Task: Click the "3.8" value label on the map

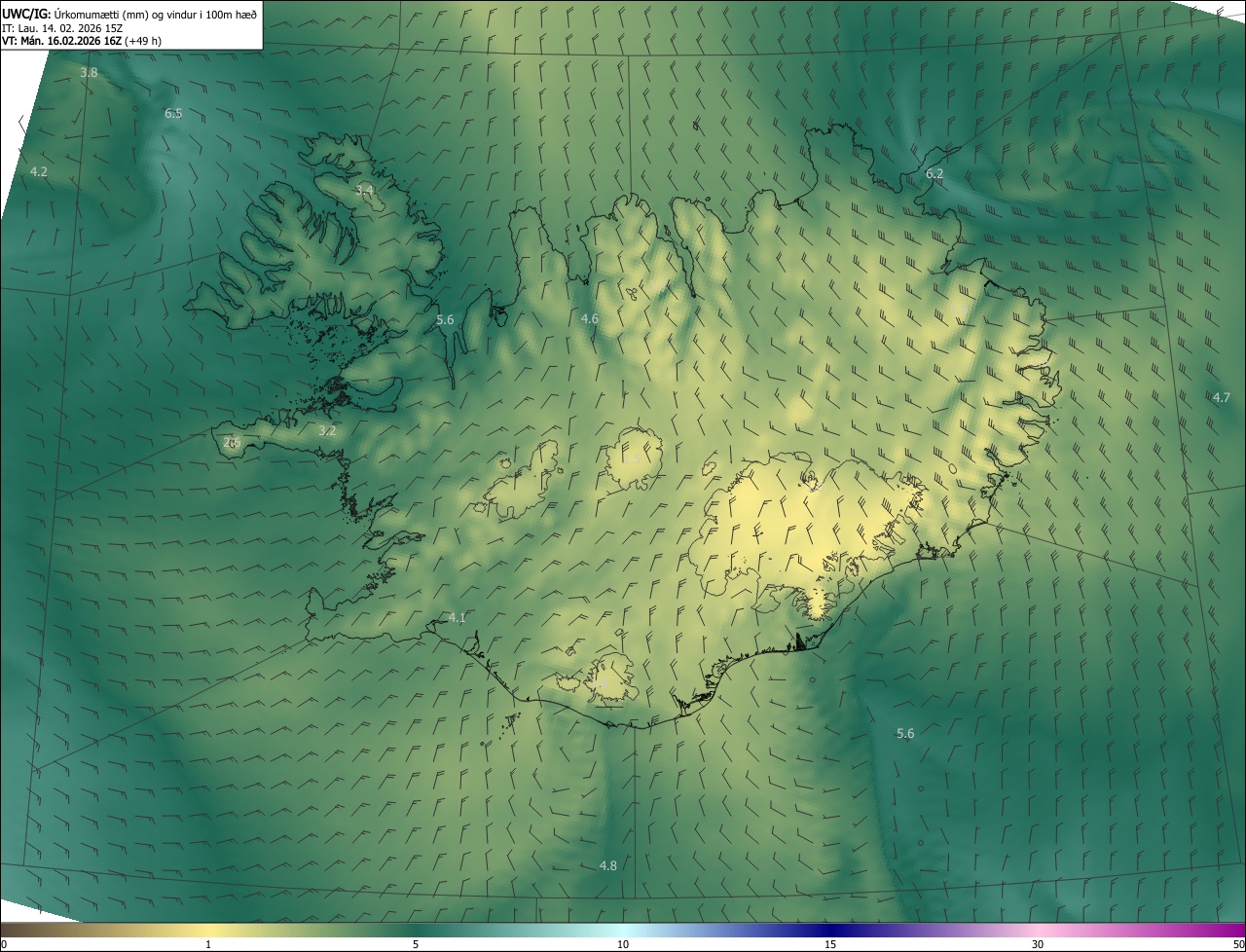Action: [89, 73]
